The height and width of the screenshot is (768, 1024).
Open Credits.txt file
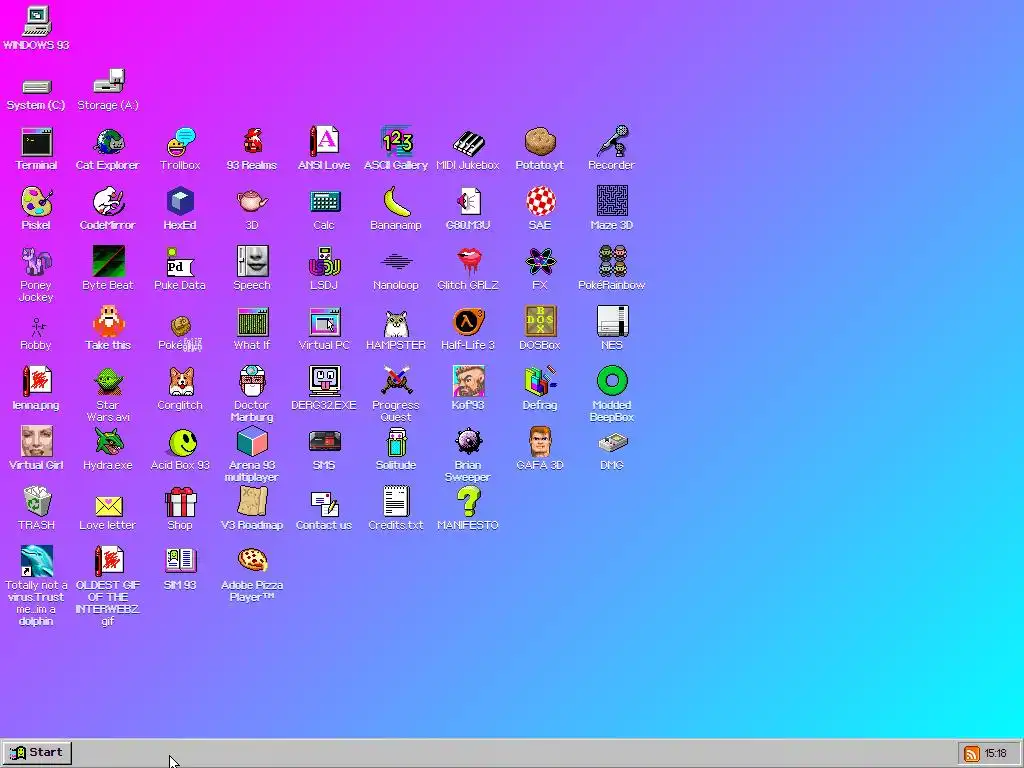click(x=396, y=502)
